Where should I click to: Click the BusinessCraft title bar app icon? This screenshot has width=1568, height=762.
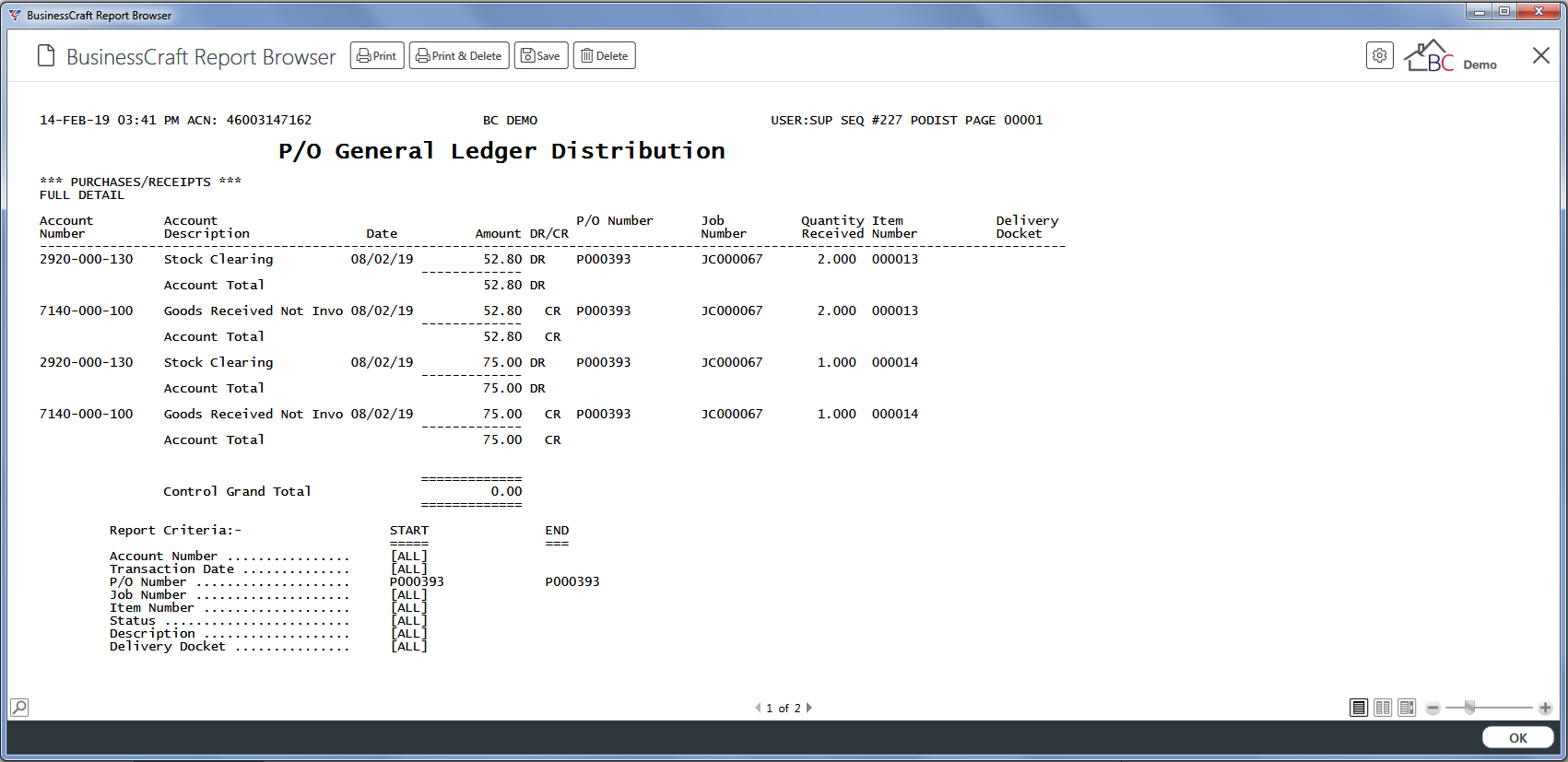[15, 15]
